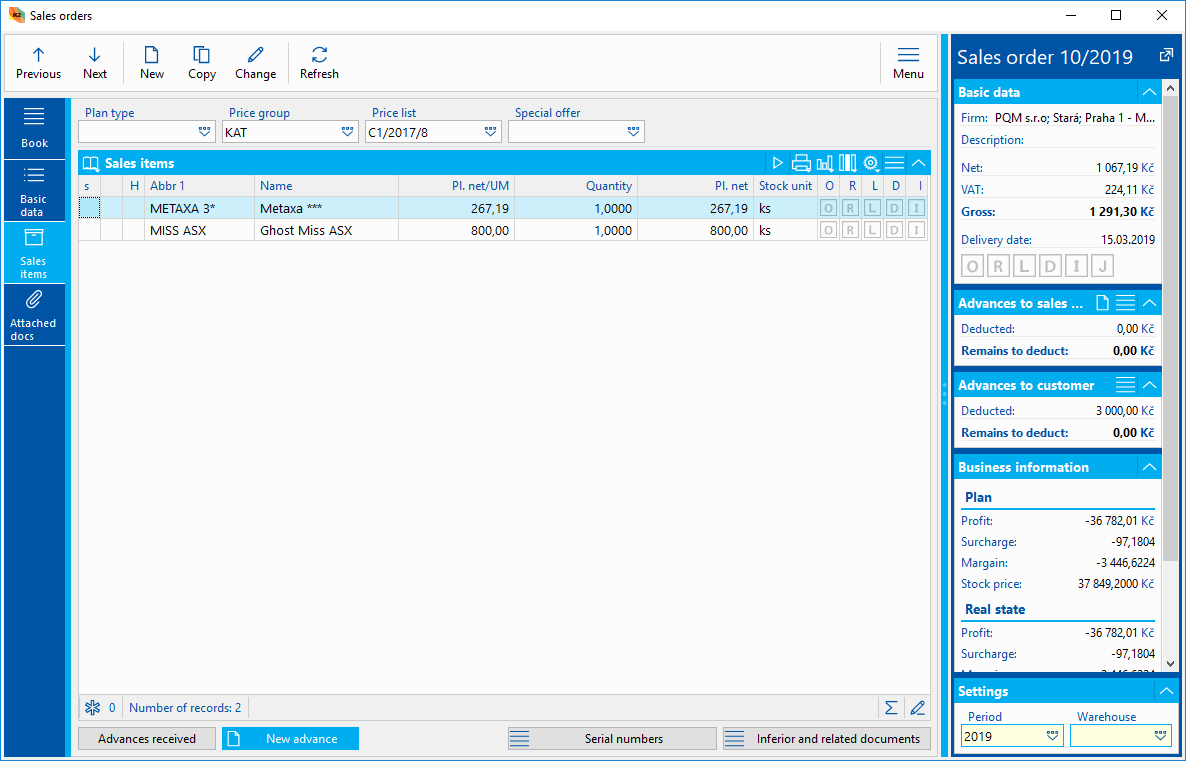Collapse the Settings panel
Screen dimensions: 1186x761
click(x=1166, y=691)
